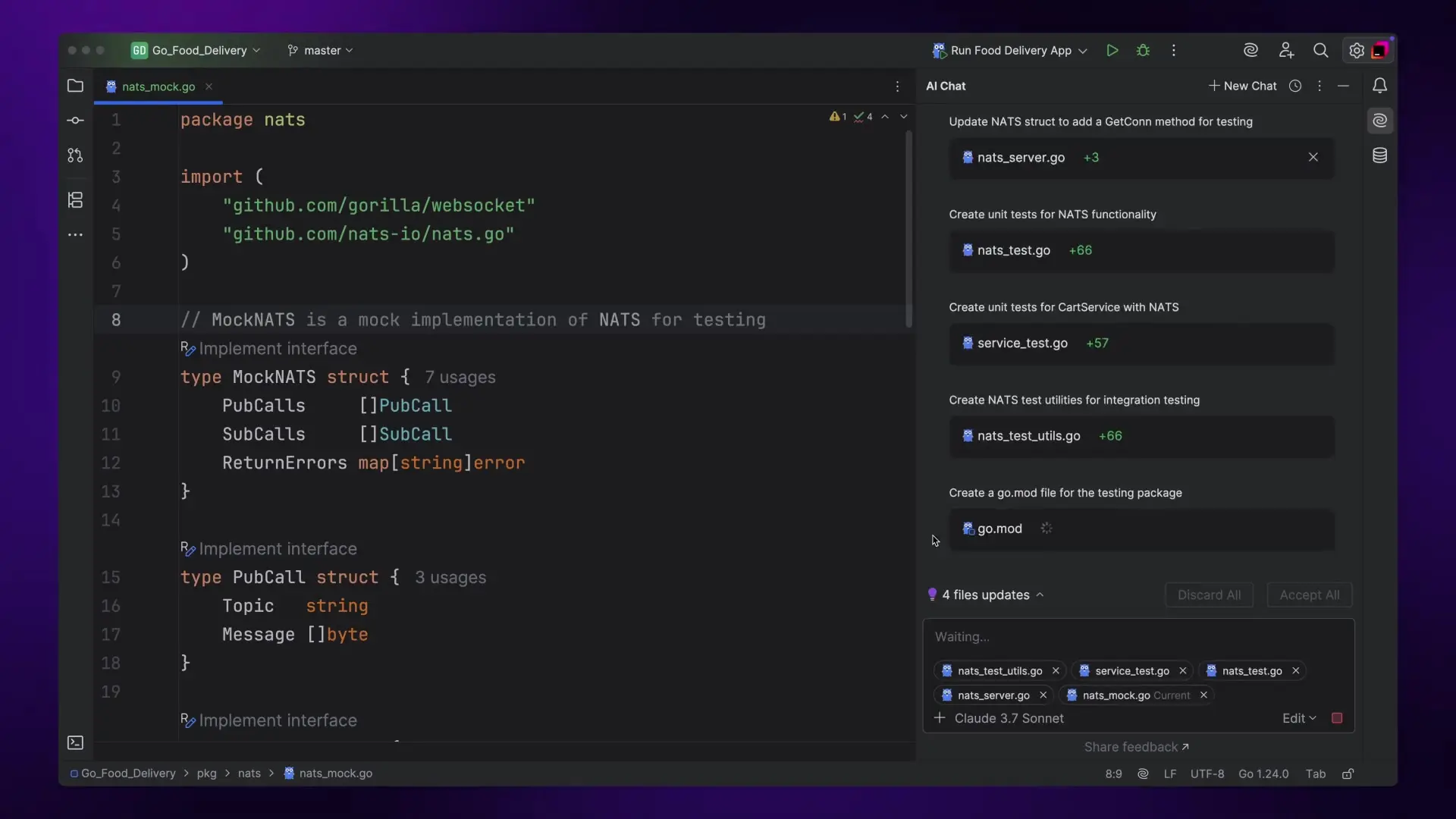Open the go.mod pending change entry

click(1141, 529)
